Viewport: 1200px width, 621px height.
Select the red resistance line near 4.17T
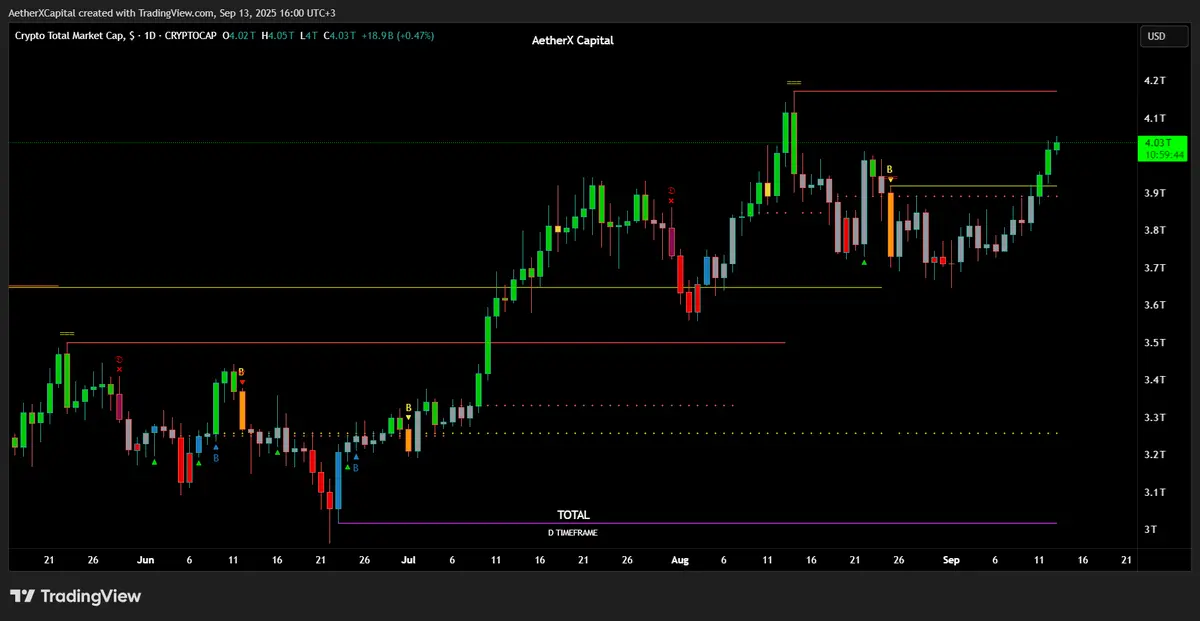tap(925, 91)
